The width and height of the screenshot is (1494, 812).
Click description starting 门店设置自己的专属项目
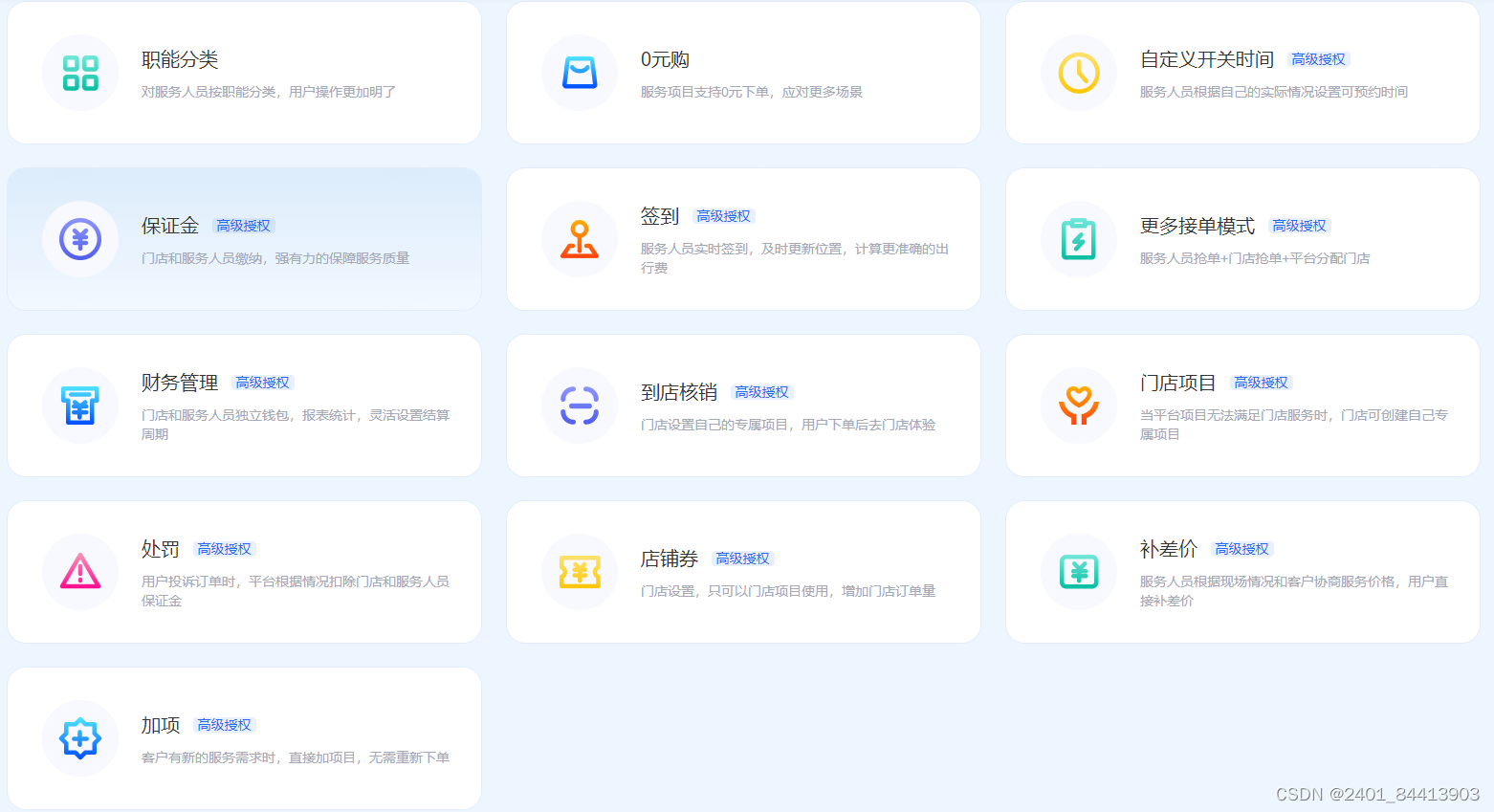(x=788, y=425)
